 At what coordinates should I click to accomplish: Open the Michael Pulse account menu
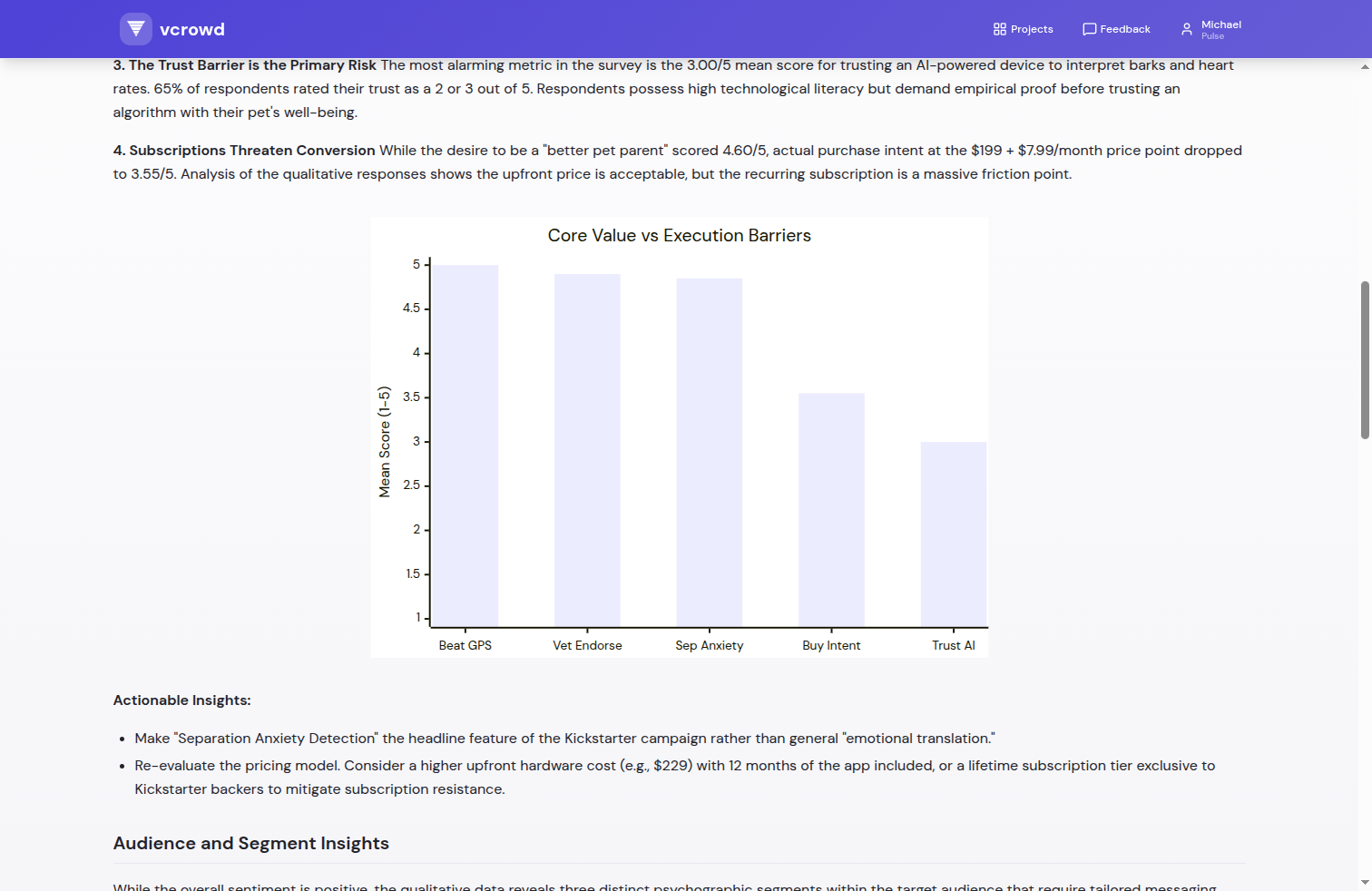[x=1210, y=29]
